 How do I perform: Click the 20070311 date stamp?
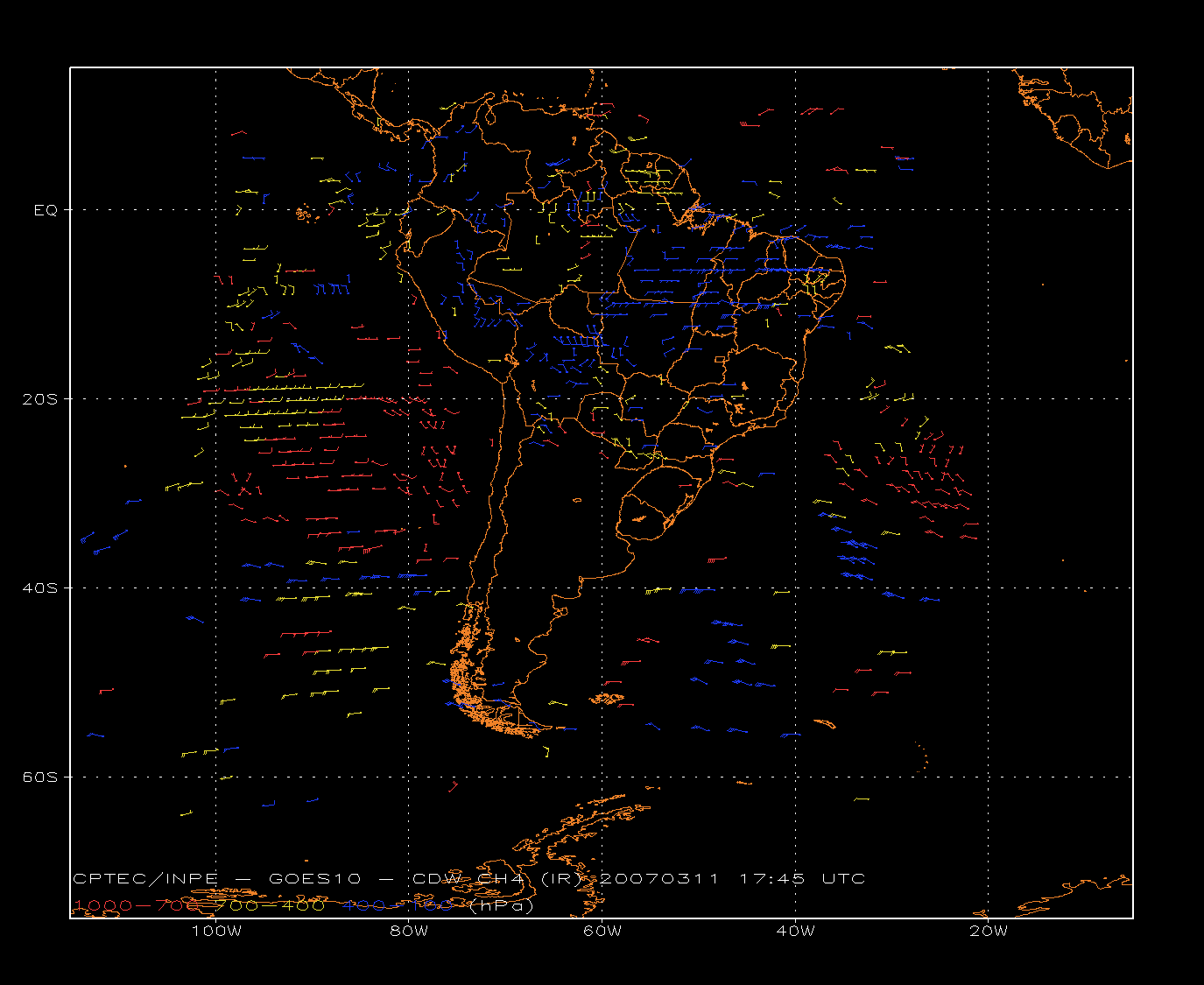point(658,879)
